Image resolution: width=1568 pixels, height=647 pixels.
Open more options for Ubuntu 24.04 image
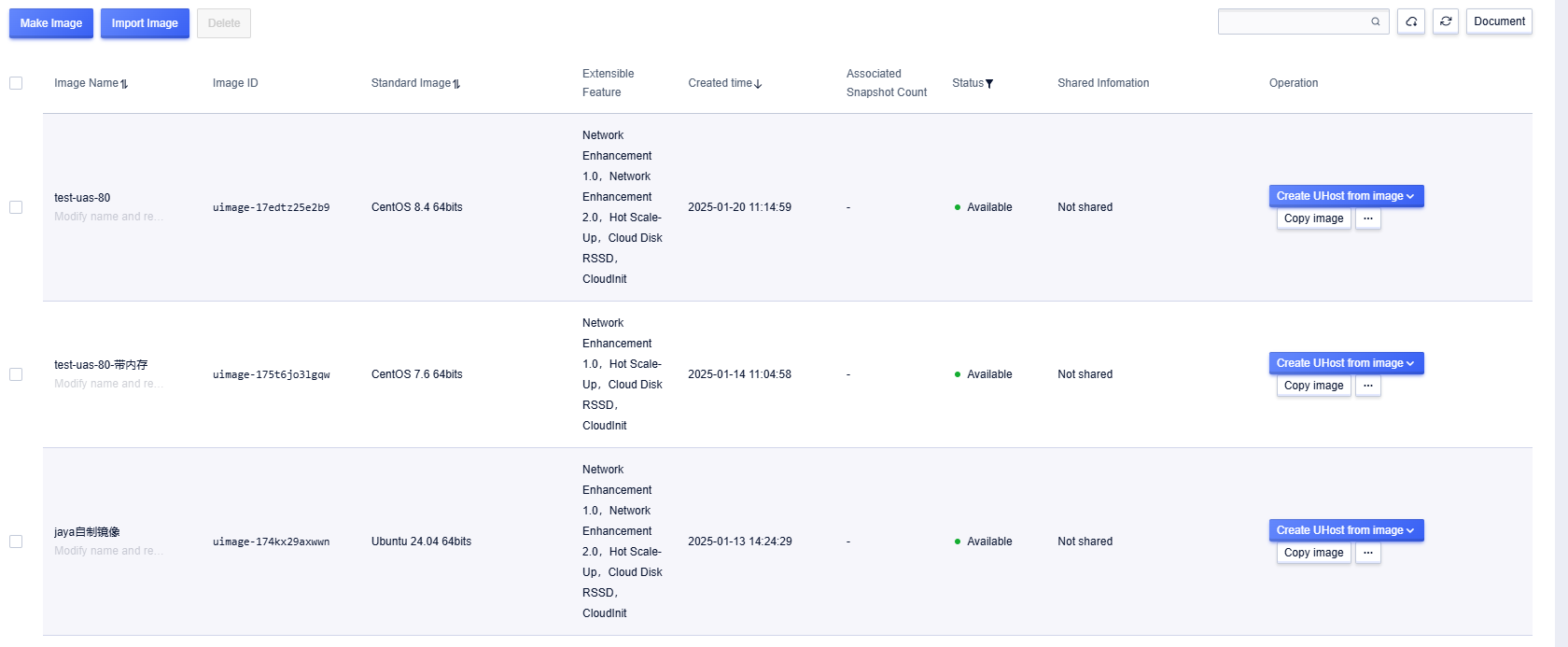1368,553
